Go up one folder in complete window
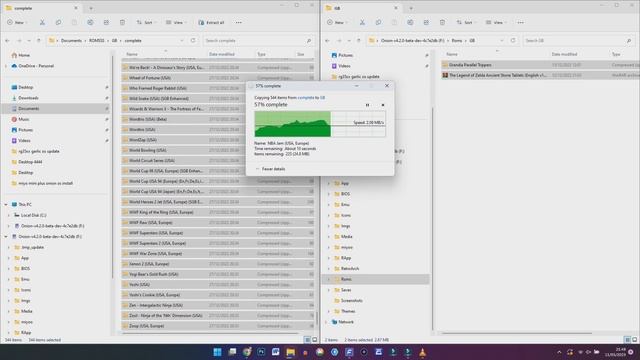The image size is (640, 360). click(x=39, y=40)
